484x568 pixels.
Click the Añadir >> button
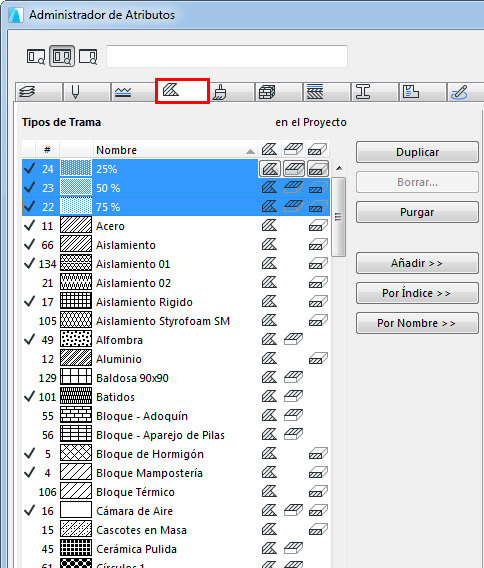coord(417,263)
